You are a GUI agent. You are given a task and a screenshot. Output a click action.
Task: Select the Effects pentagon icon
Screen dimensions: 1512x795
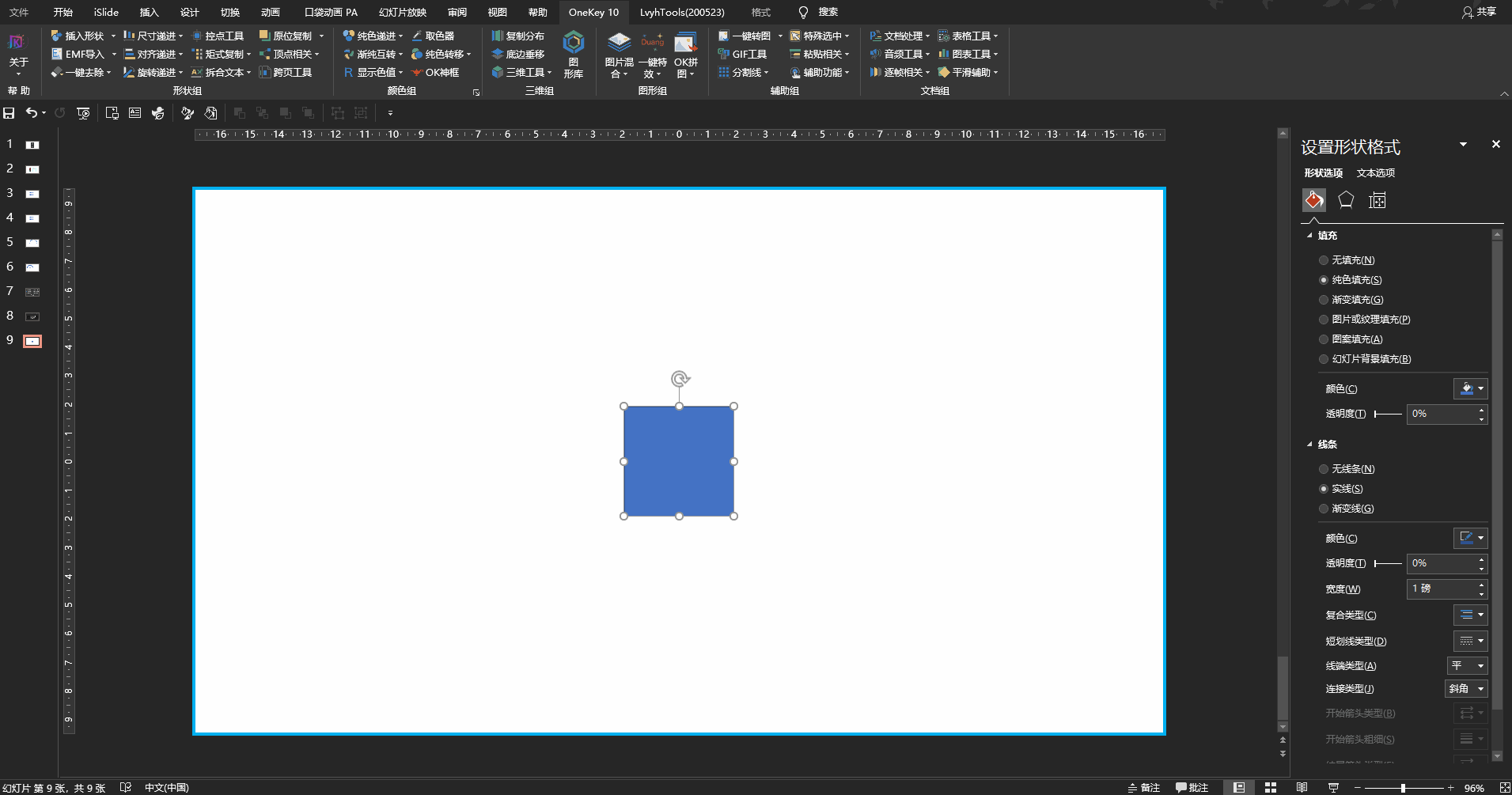click(1346, 200)
